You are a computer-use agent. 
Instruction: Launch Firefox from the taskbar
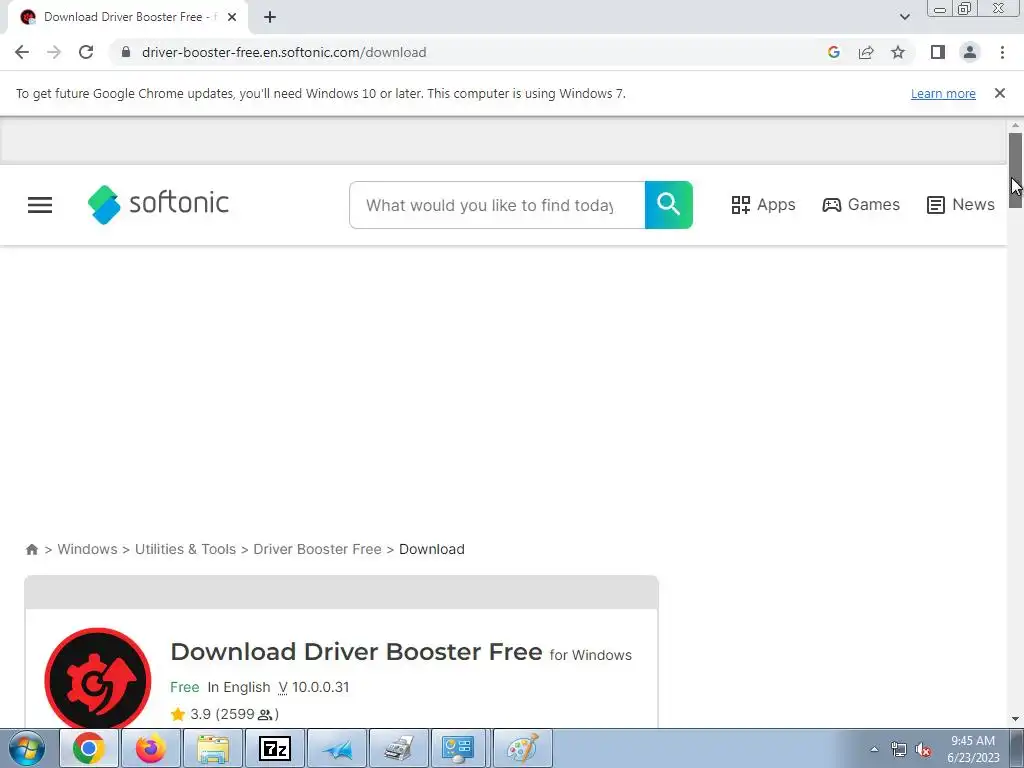click(x=151, y=748)
